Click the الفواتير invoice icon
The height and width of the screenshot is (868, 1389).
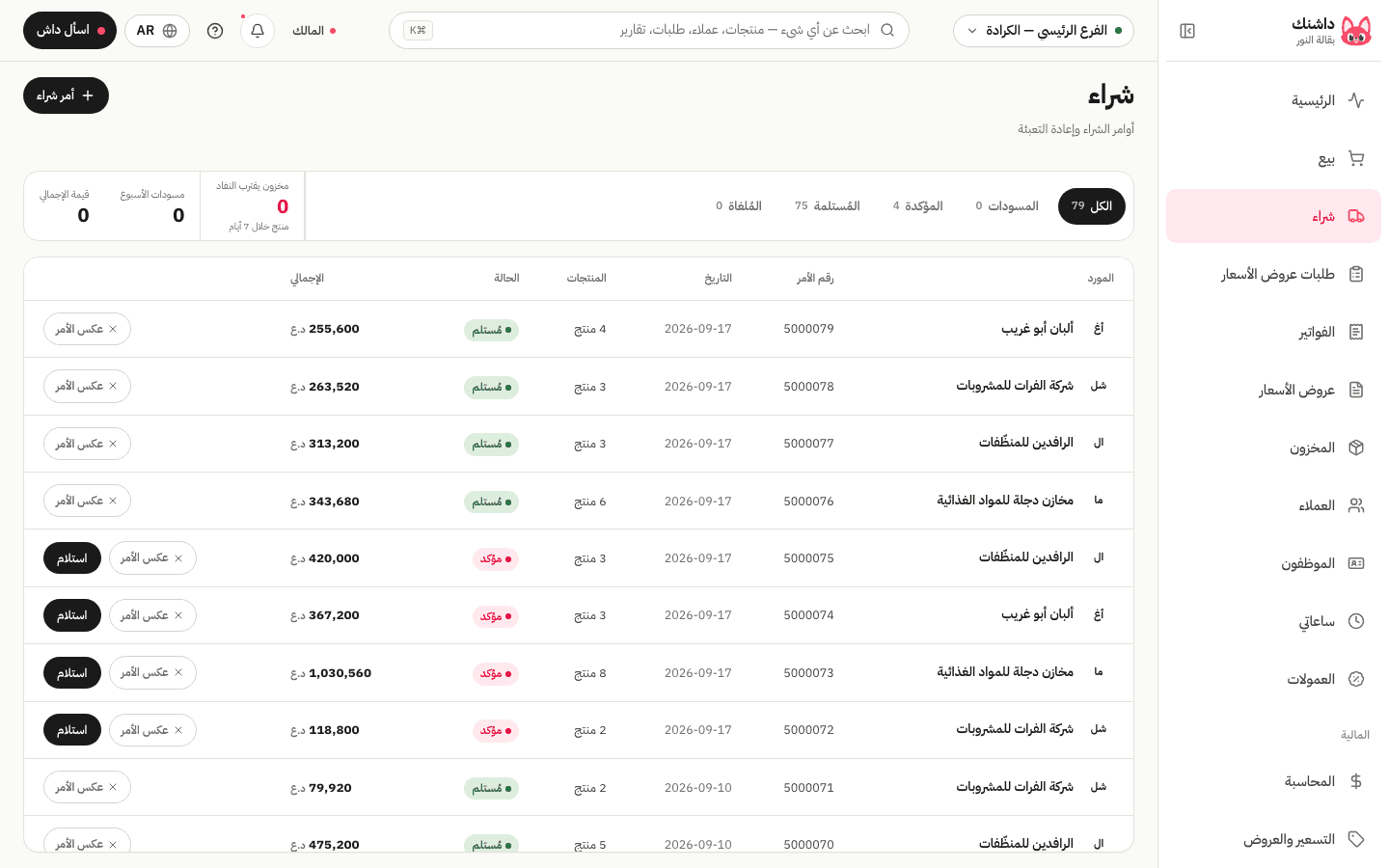[x=1356, y=332]
